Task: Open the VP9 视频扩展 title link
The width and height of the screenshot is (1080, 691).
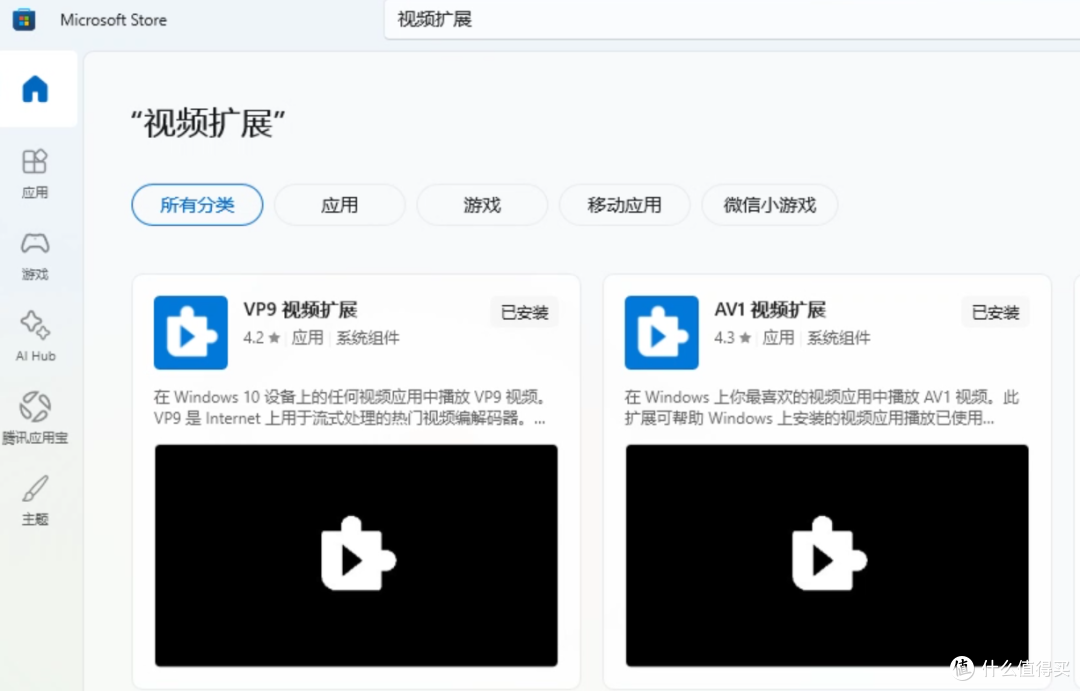Action: (x=300, y=310)
